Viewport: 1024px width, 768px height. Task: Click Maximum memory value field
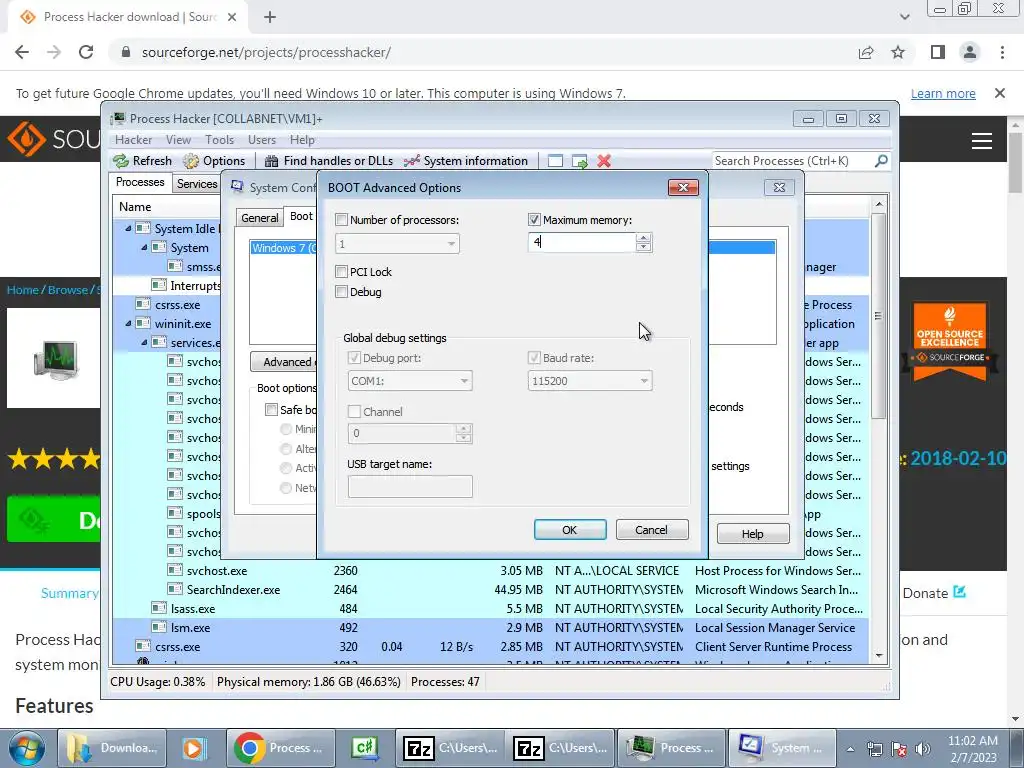(x=582, y=242)
